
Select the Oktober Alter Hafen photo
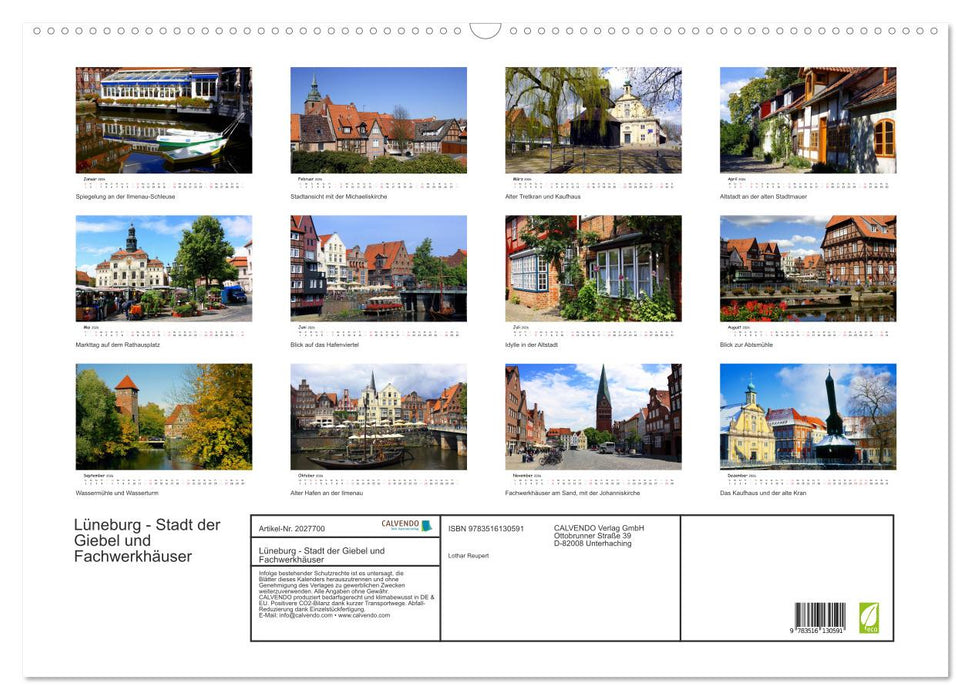pos(379,417)
